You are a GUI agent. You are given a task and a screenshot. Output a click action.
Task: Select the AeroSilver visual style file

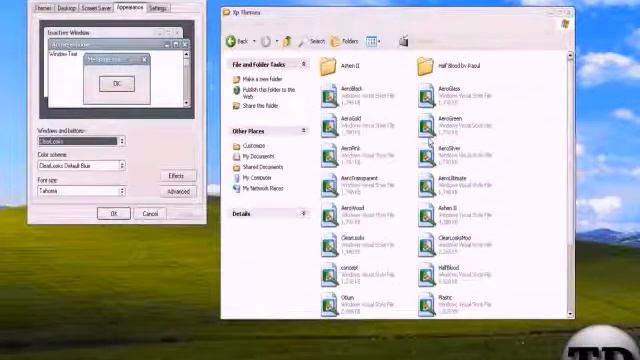click(x=455, y=156)
